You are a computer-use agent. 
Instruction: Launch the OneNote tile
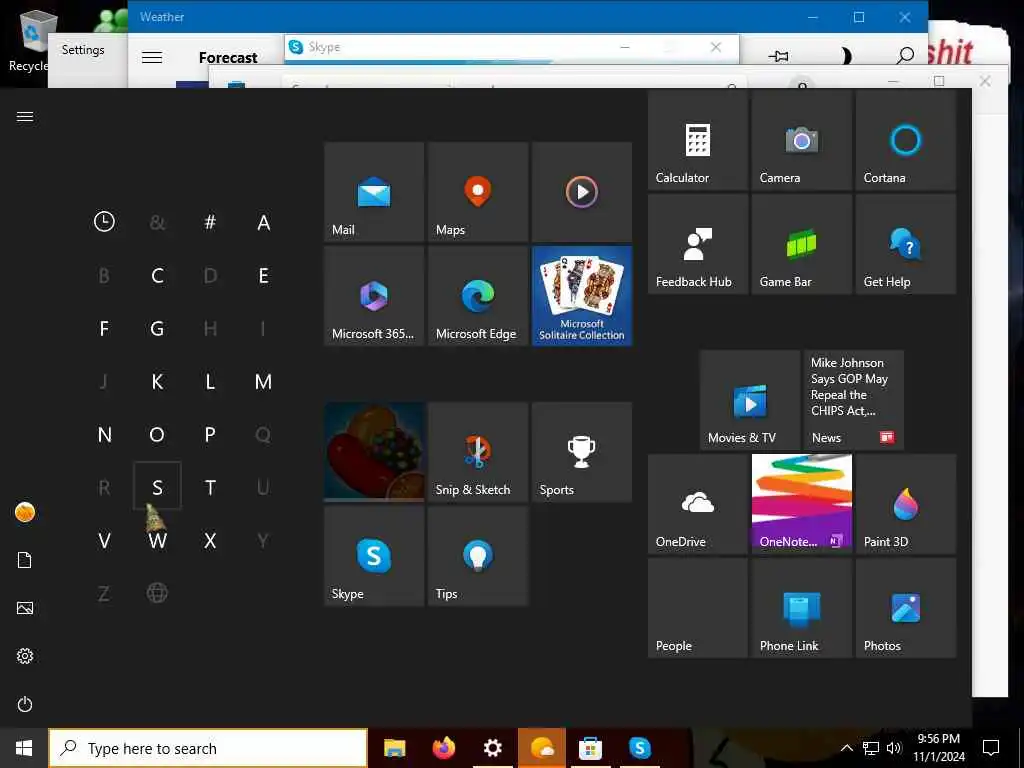click(802, 504)
